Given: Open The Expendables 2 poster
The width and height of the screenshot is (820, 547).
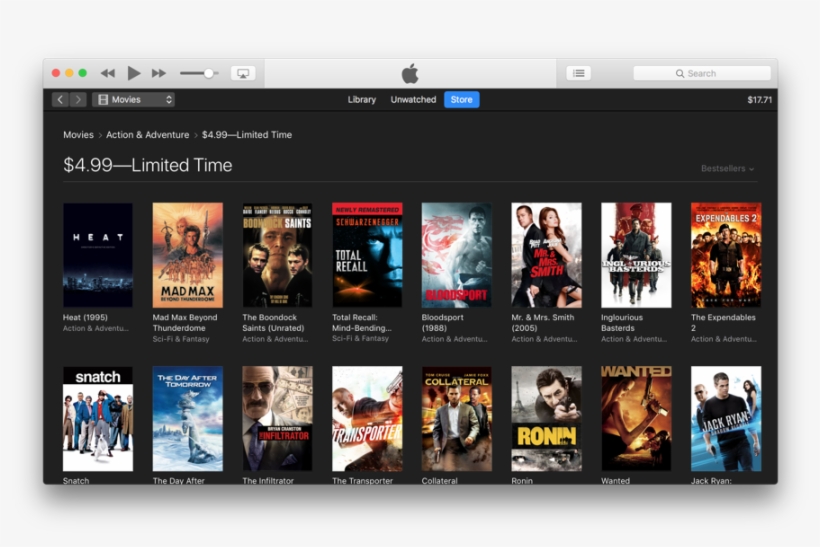Looking at the screenshot, I should click(x=726, y=255).
